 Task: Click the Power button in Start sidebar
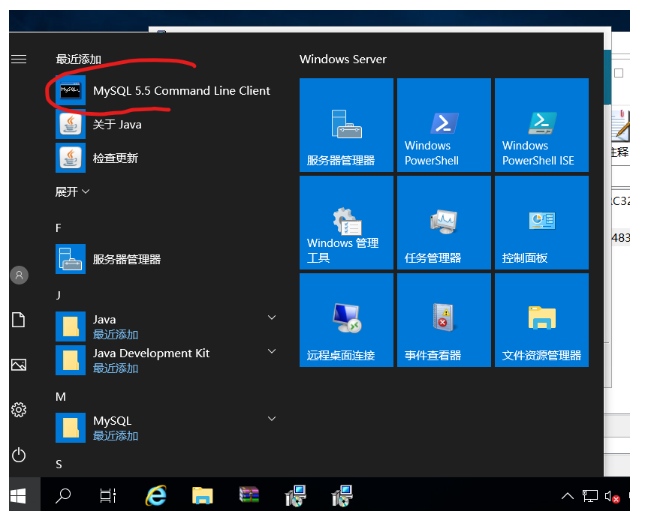click(x=19, y=455)
